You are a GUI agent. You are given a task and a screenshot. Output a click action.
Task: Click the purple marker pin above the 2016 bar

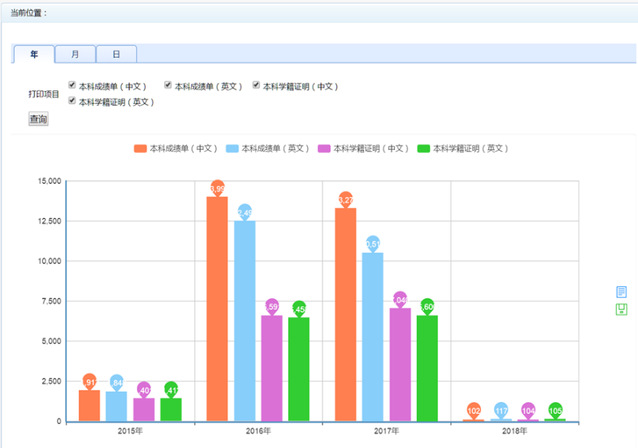[272, 305]
